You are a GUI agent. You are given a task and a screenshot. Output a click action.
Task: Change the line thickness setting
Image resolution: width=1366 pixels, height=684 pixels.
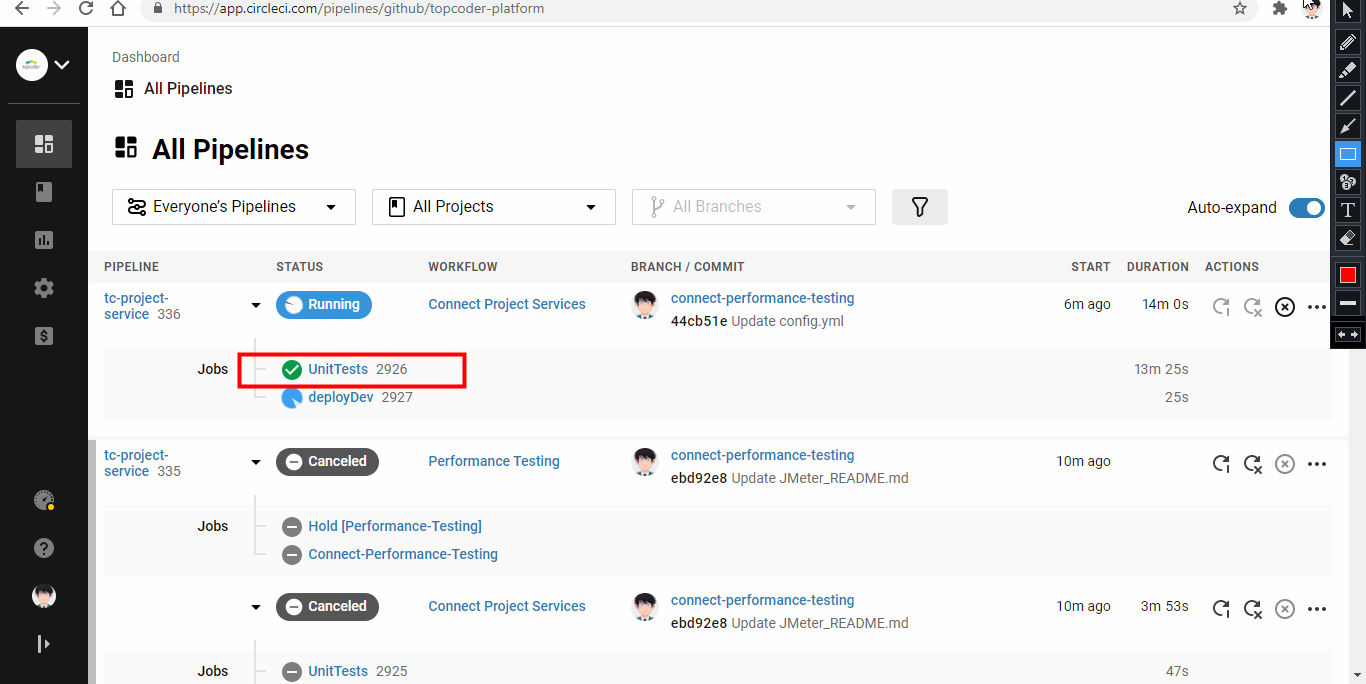pos(1347,303)
